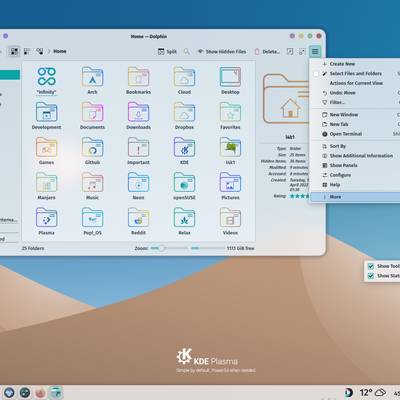Toggle Split view in toolbar
400x400 pixels.
click(x=167, y=51)
